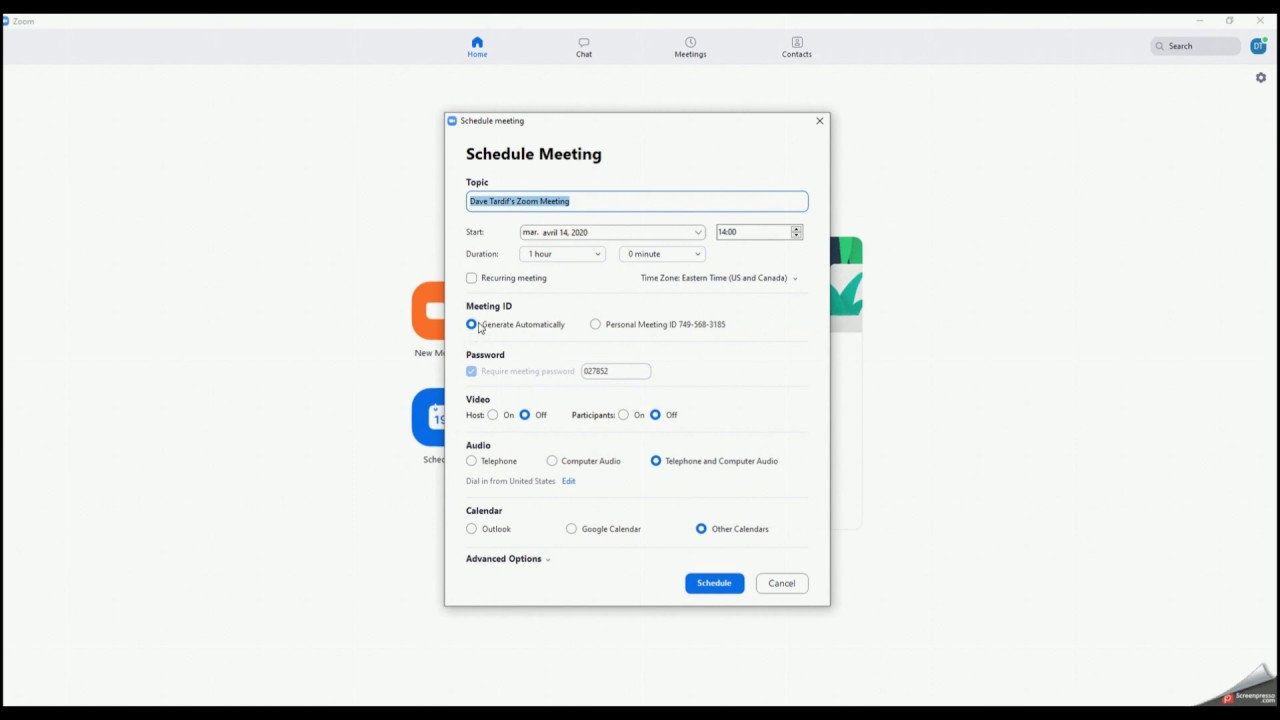
Task: Turn Participants video On
Action: tap(624, 415)
